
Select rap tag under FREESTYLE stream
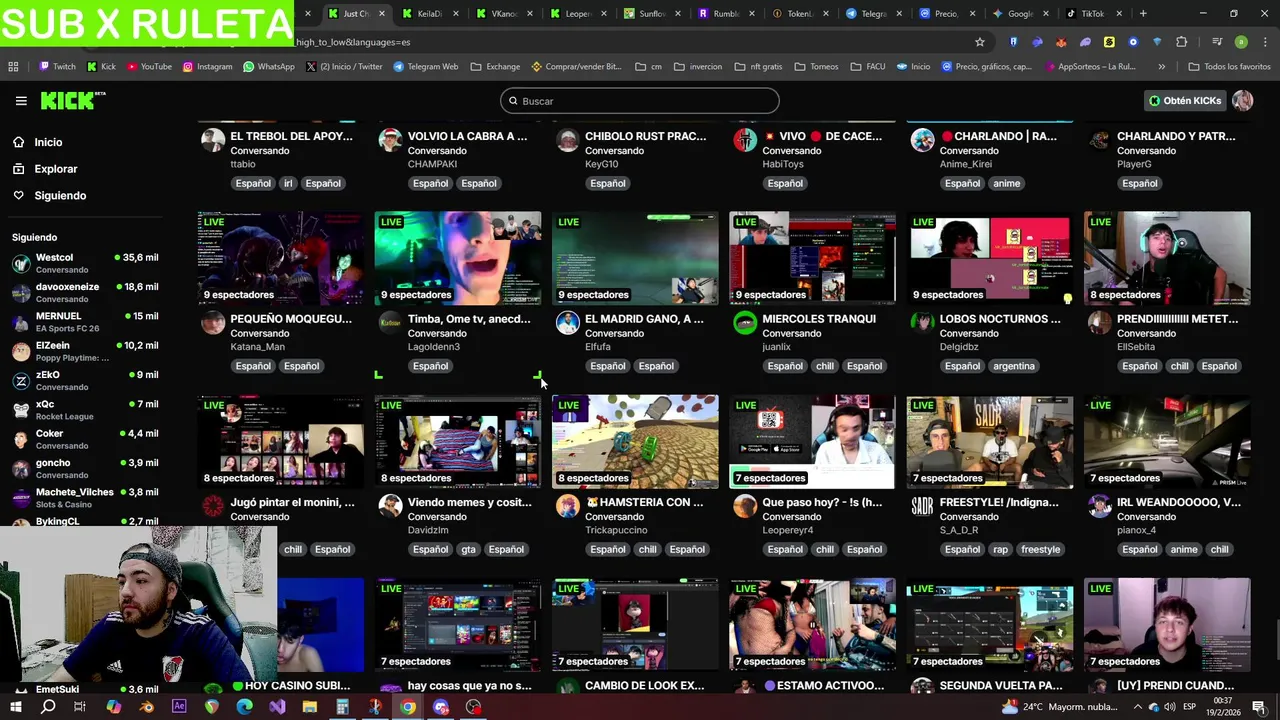point(1000,549)
